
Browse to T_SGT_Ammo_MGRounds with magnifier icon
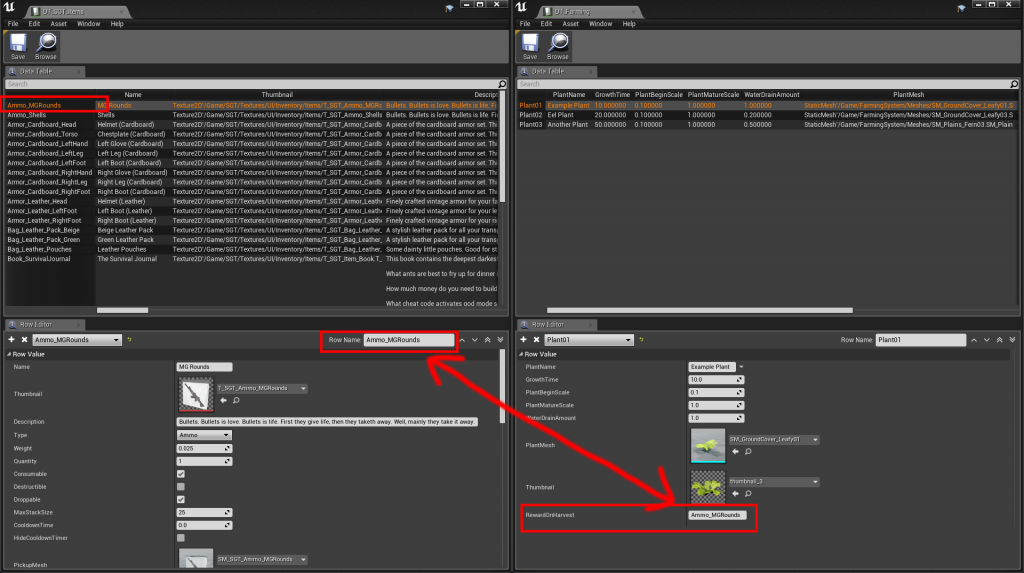236,400
